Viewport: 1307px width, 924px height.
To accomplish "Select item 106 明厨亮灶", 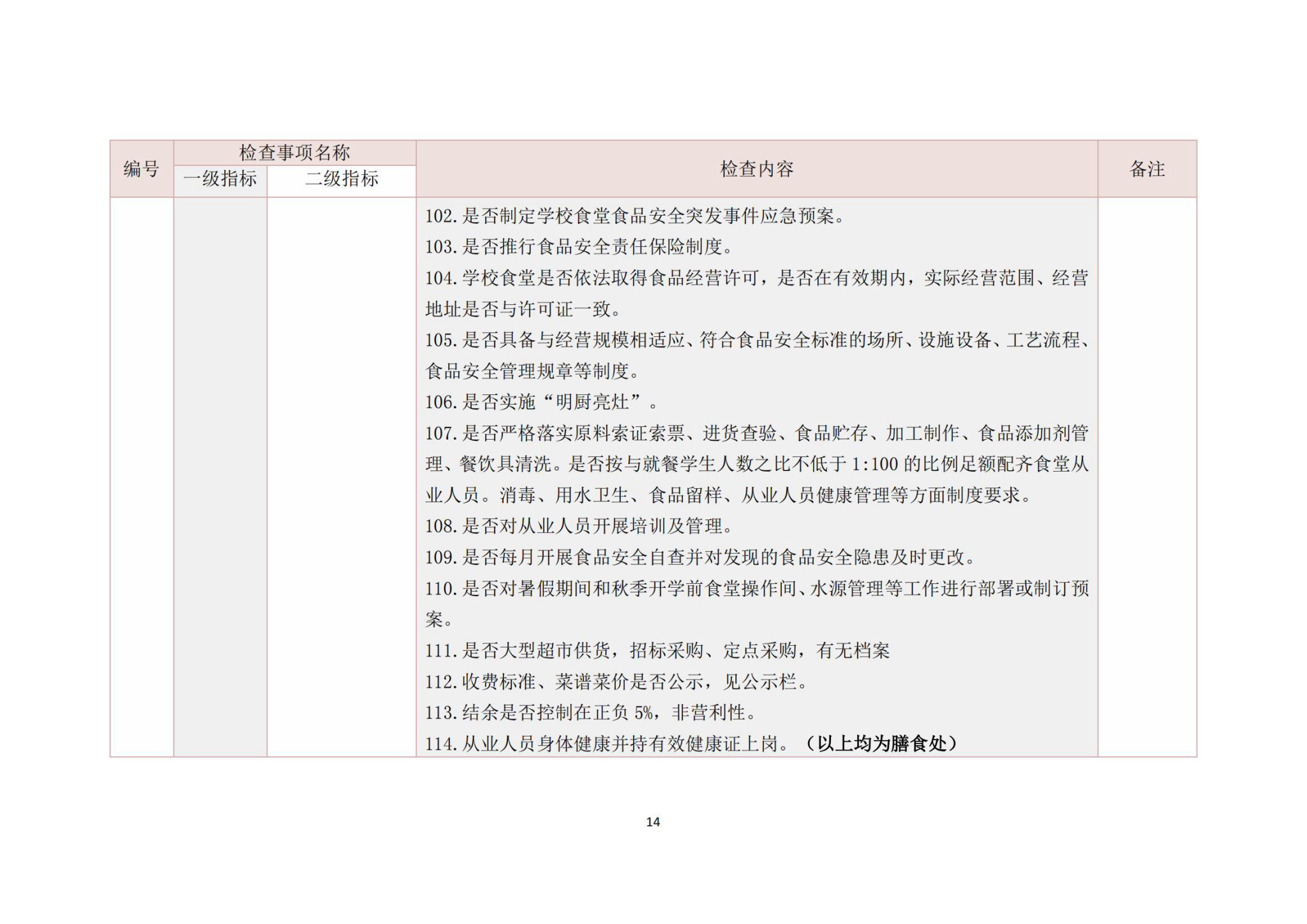I will 542,402.
